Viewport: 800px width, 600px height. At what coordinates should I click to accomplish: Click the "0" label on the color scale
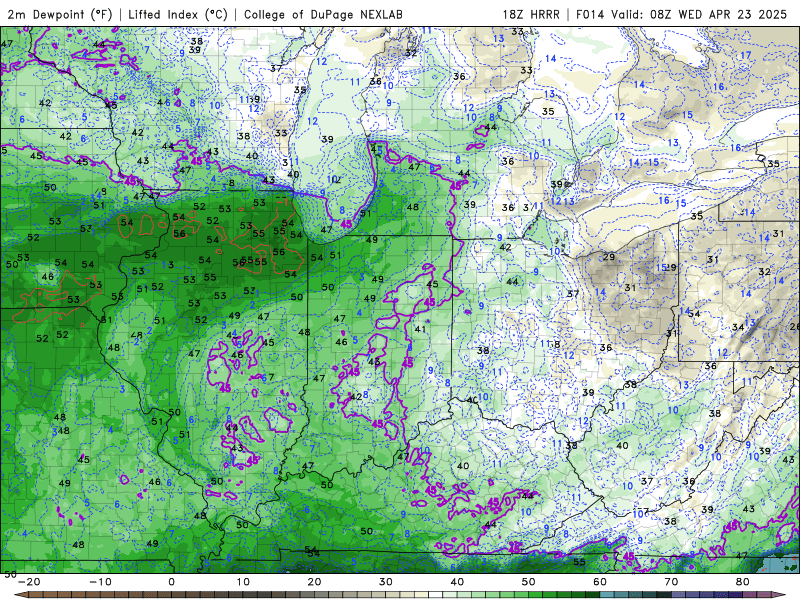click(171, 582)
